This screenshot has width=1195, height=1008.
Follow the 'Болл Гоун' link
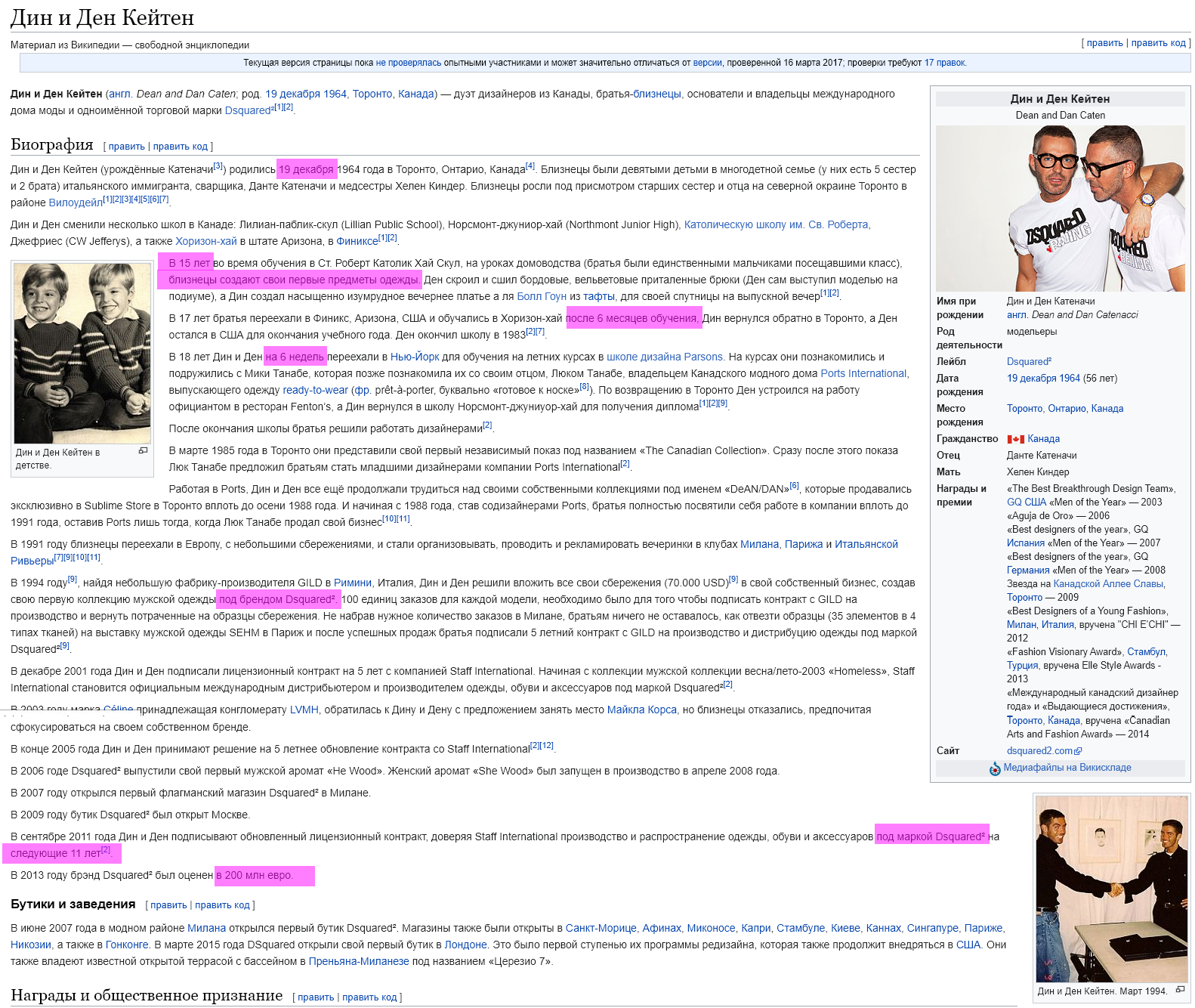[542, 297]
